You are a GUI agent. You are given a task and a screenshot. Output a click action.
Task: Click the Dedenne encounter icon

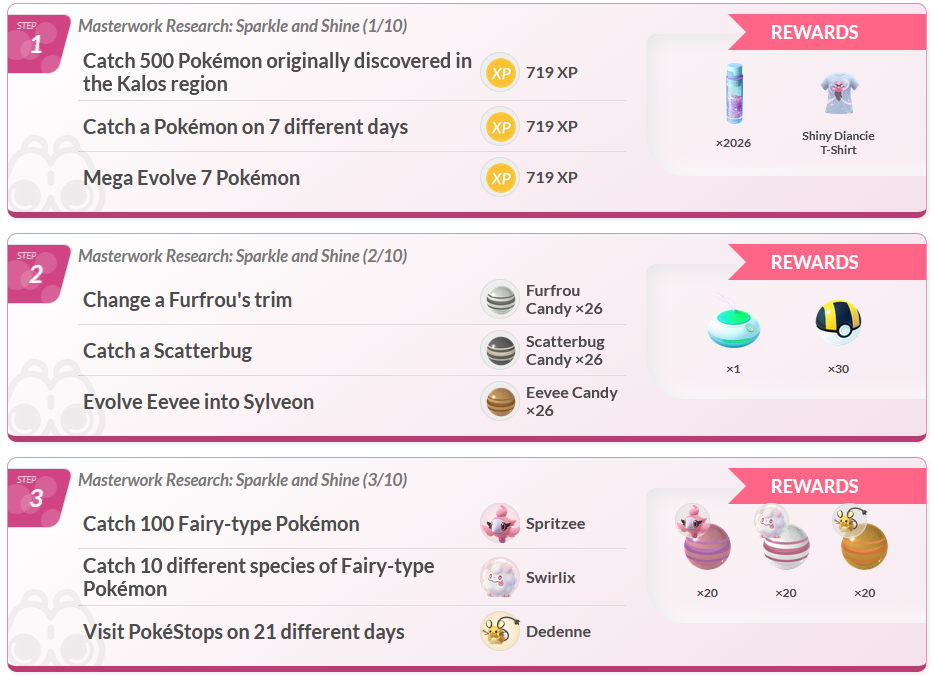[500, 631]
